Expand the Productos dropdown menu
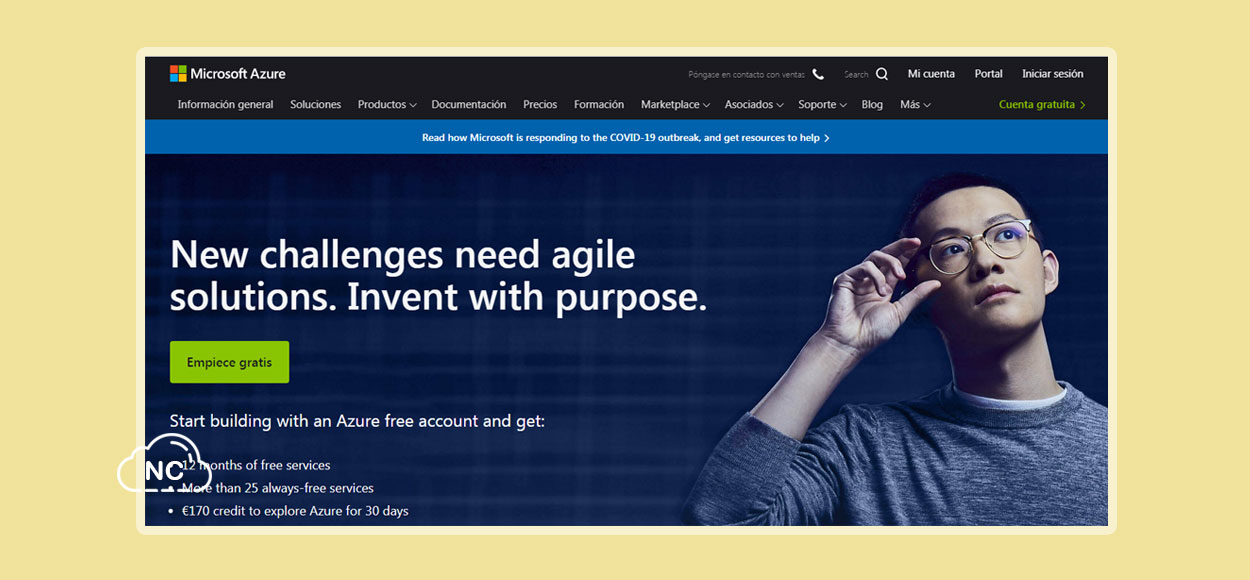This screenshot has height=580, width=1250. tap(387, 104)
